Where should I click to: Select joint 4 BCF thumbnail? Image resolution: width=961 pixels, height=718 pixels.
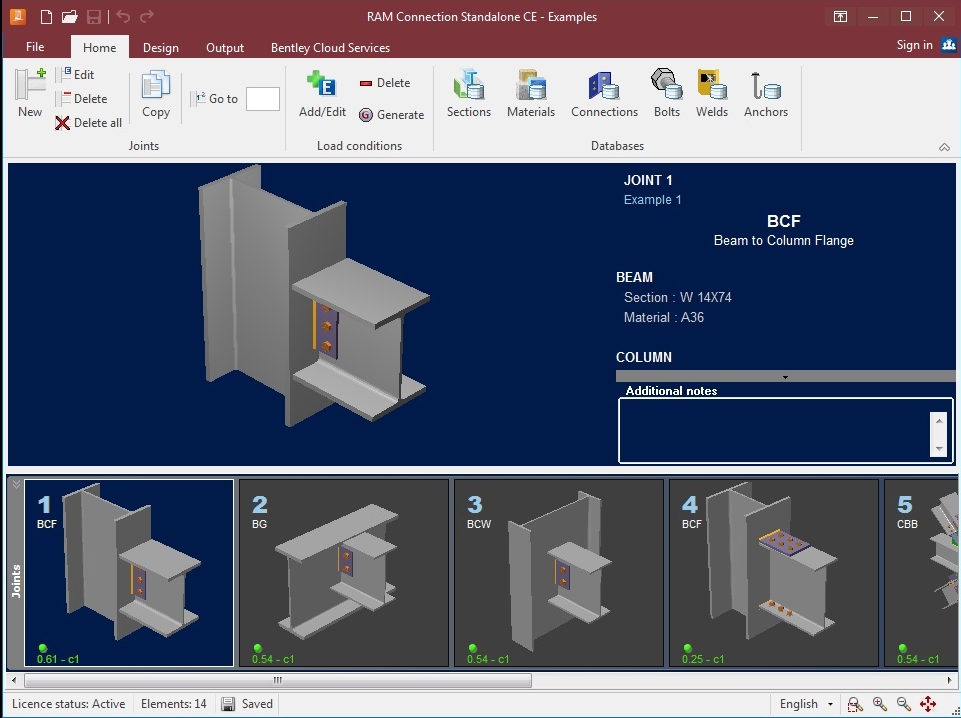774,573
